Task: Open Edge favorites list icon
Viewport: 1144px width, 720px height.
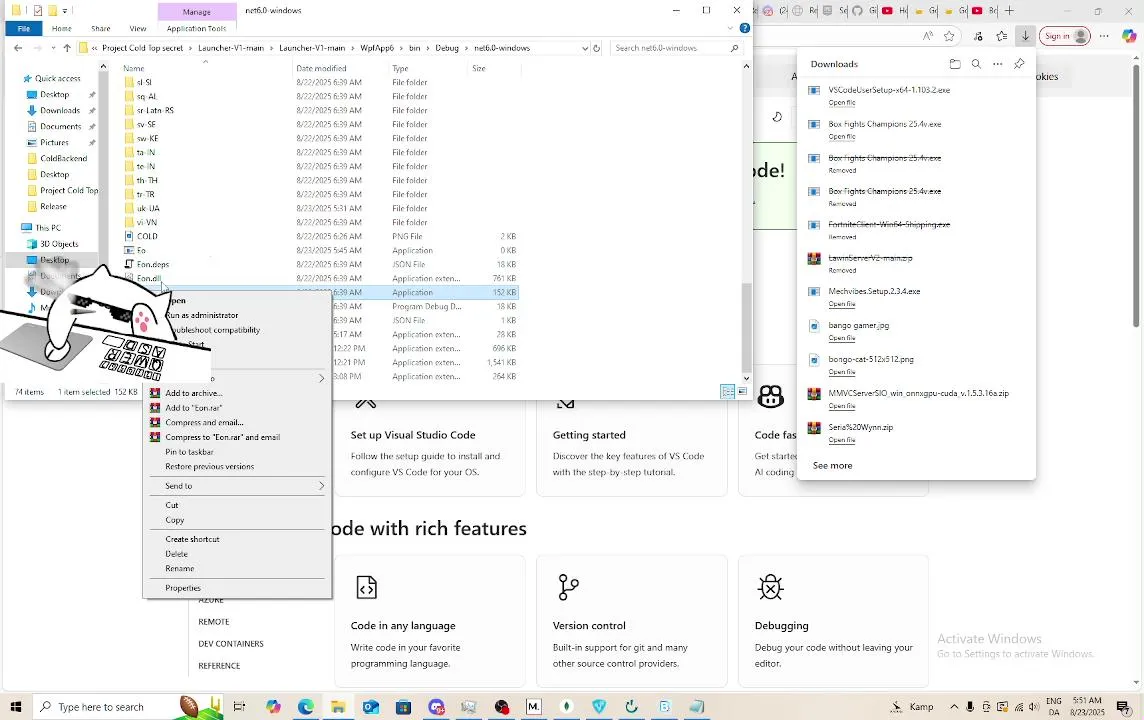Action: (1002, 36)
